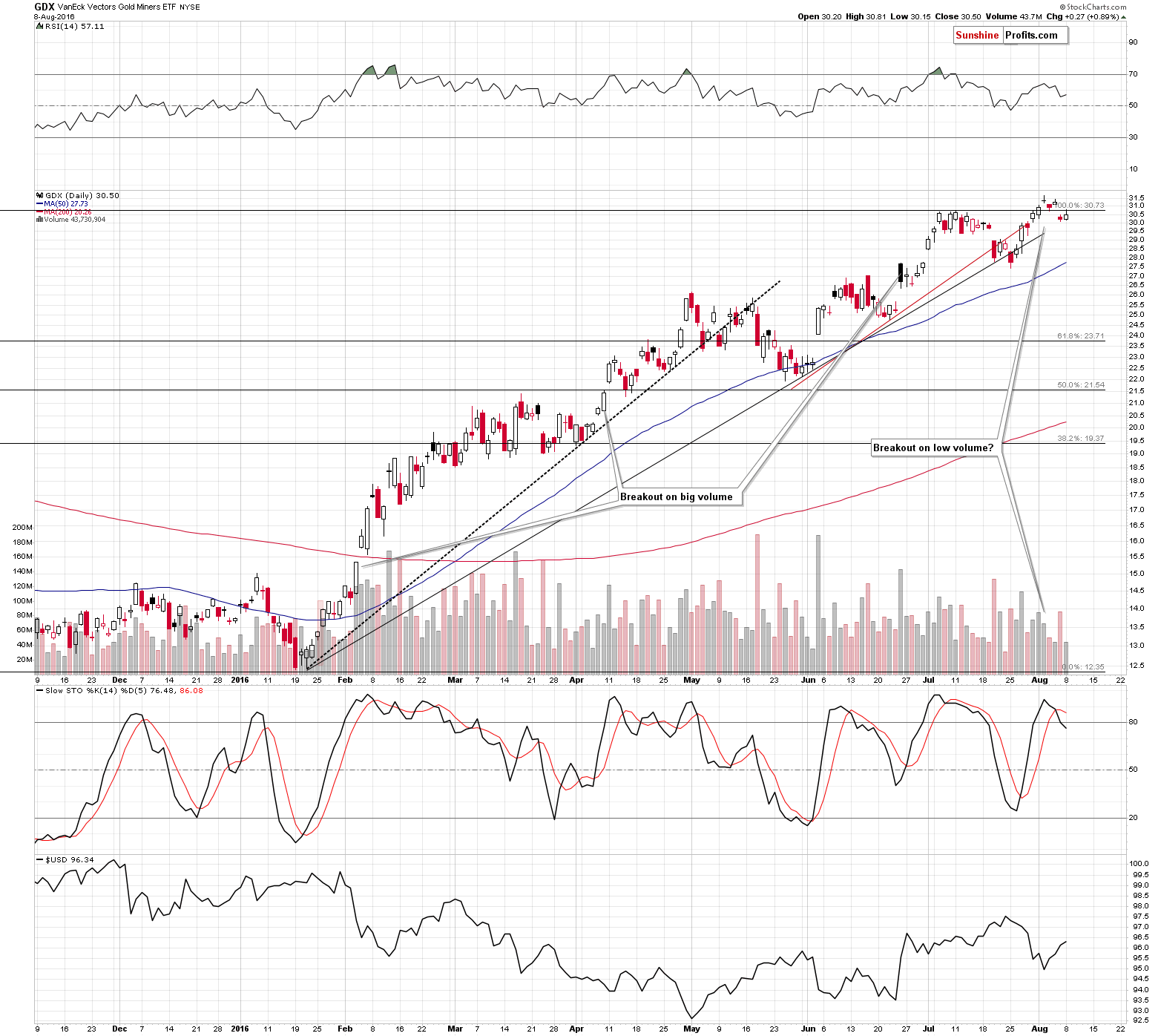Select the High 30.81 value

click(x=866, y=16)
